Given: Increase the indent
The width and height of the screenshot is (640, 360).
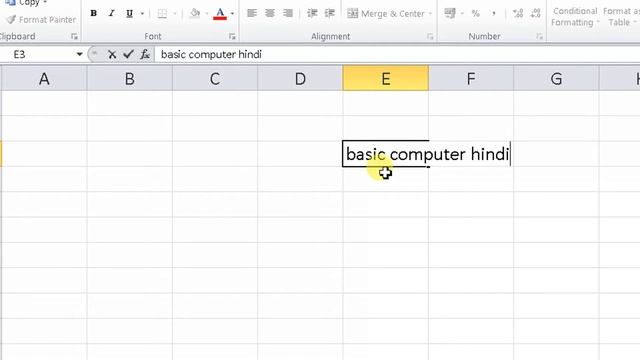Looking at the screenshot, I should pos(330,13).
